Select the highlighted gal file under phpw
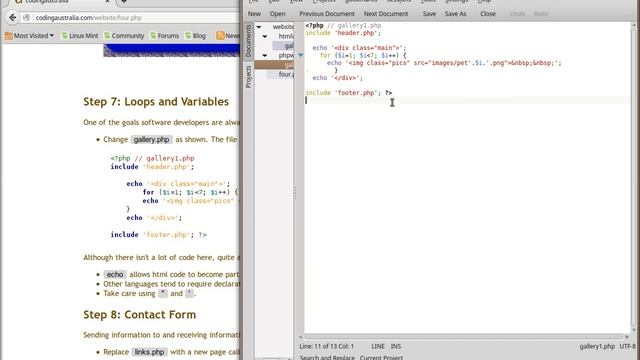 (x=274, y=65)
